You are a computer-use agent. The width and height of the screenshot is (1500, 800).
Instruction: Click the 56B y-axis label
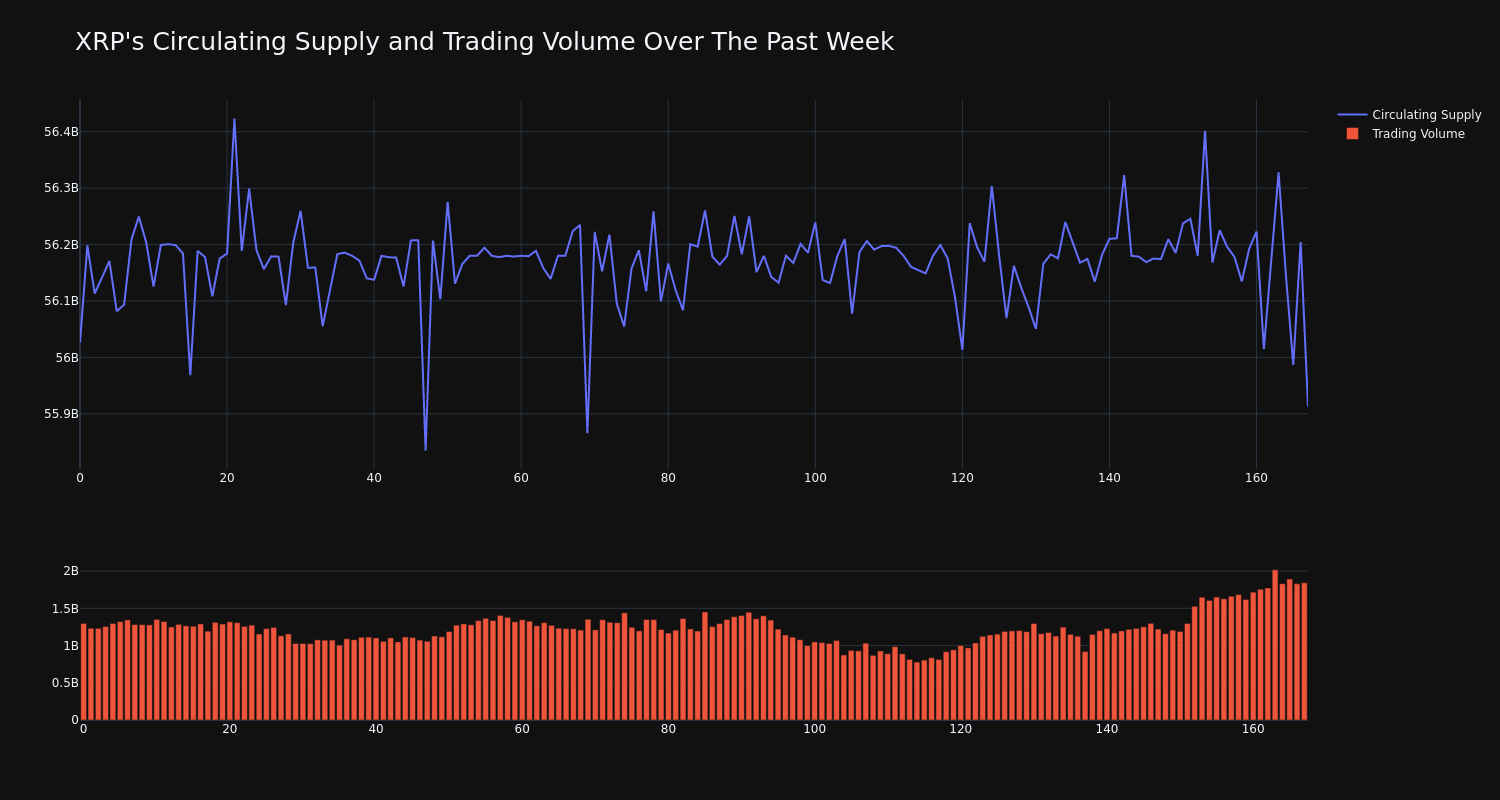point(66,358)
